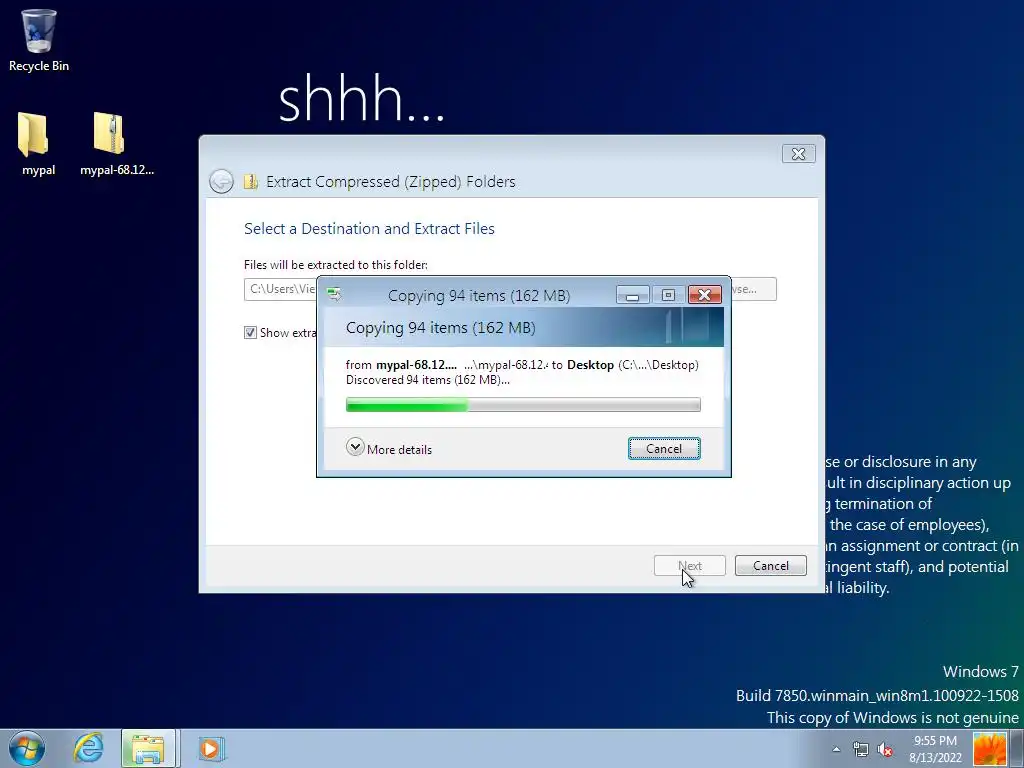Cancel the Extract wizard
1024x768 pixels.
tap(771, 566)
